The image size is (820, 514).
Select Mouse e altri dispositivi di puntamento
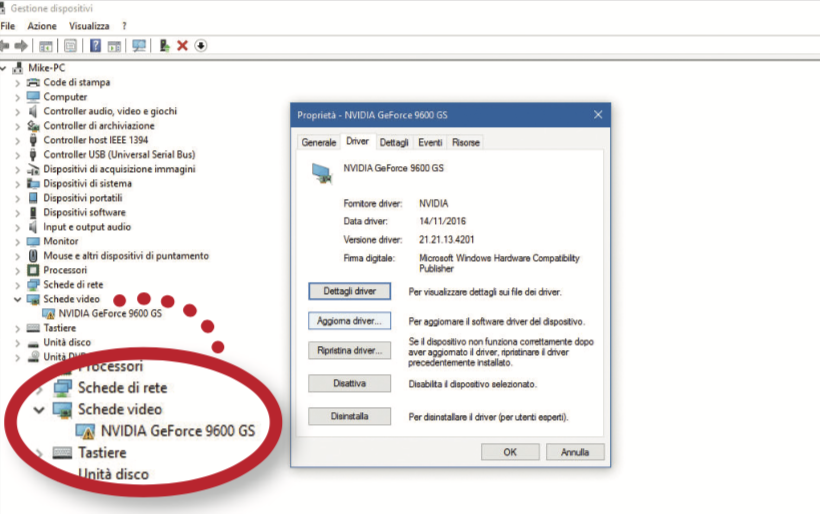[126, 256]
